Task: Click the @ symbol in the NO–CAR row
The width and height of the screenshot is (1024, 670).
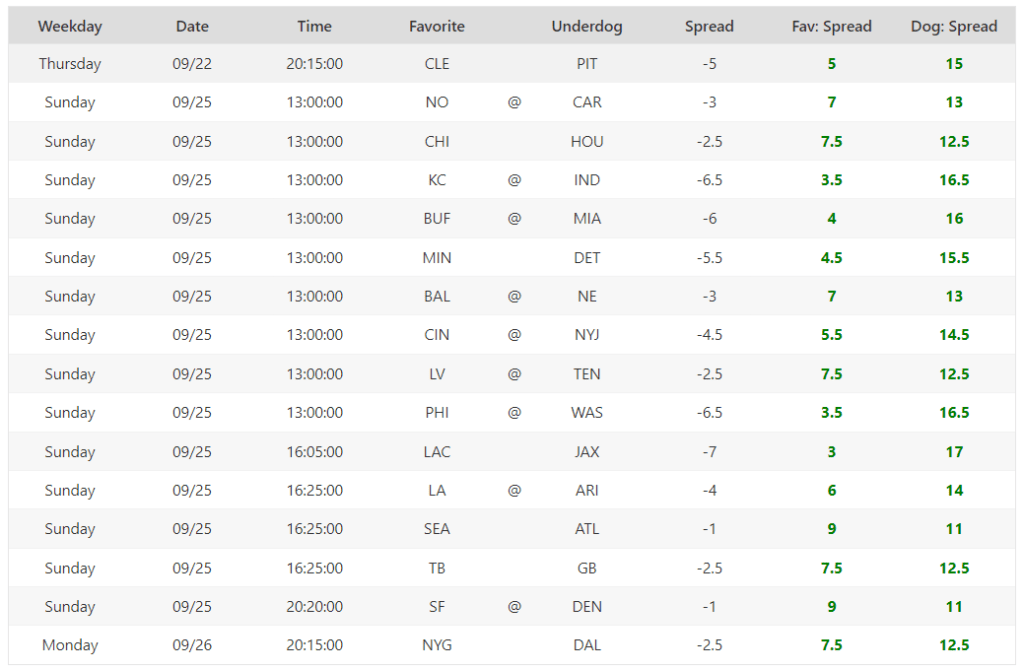Action: tap(514, 102)
